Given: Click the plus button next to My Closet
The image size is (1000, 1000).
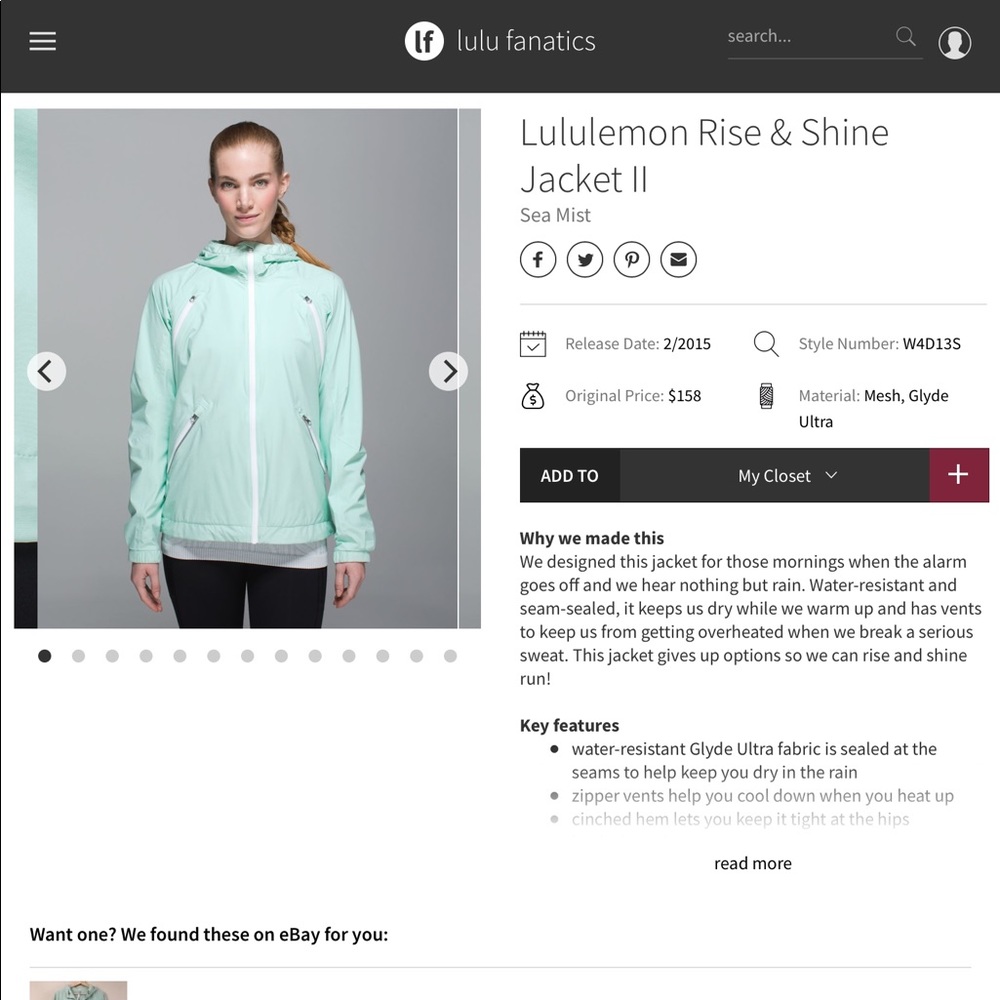Looking at the screenshot, I should (x=959, y=475).
